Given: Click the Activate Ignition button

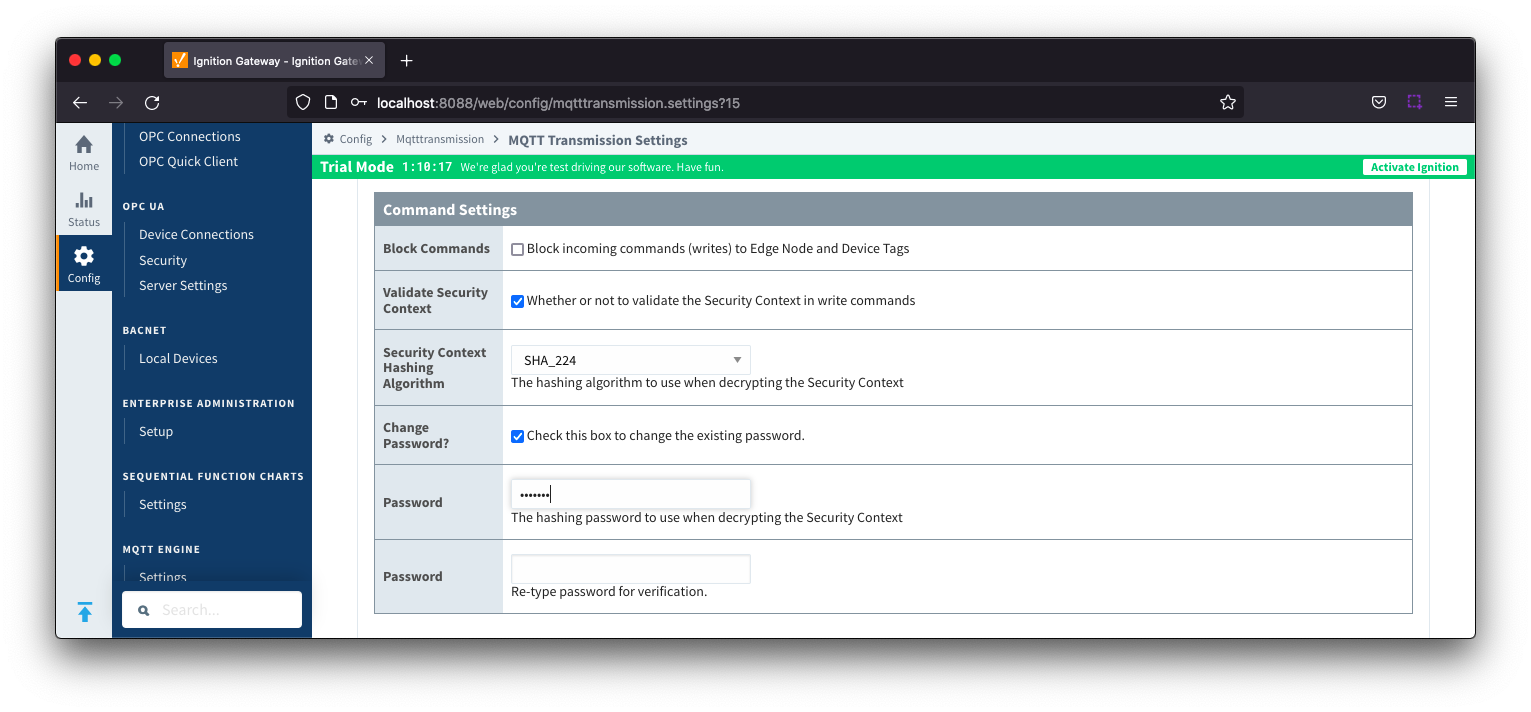Looking at the screenshot, I should pyautogui.click(x=1415, y=167).
